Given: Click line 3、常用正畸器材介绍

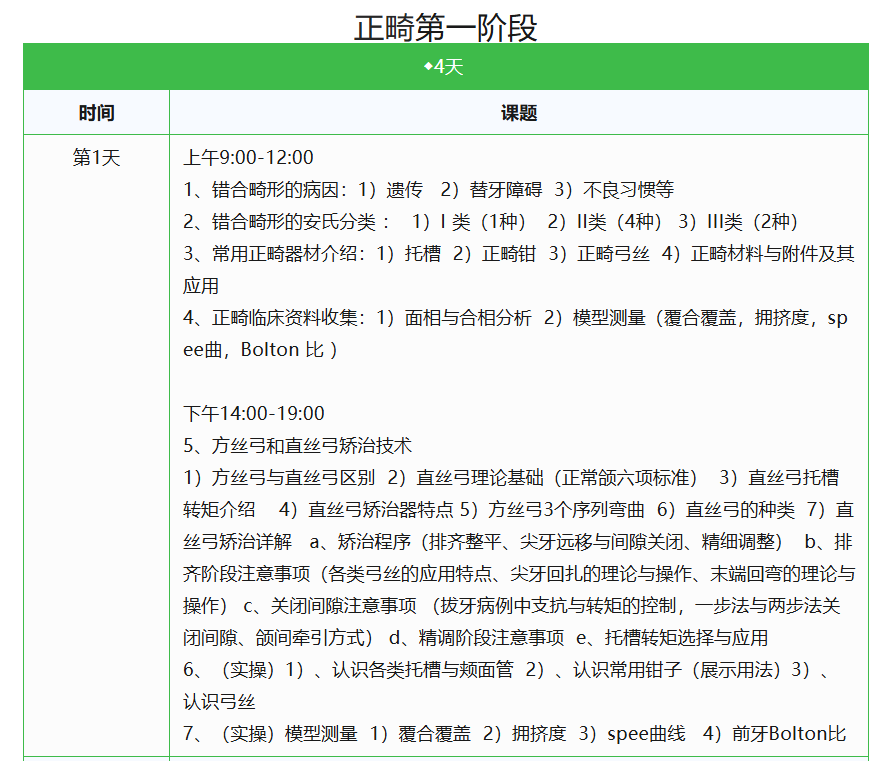Looking at the screenshot, I should coord(519,253).
